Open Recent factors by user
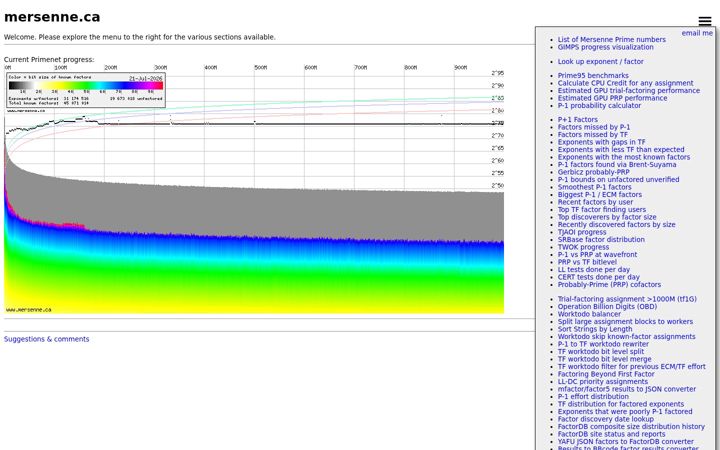 tap(596, 202)
